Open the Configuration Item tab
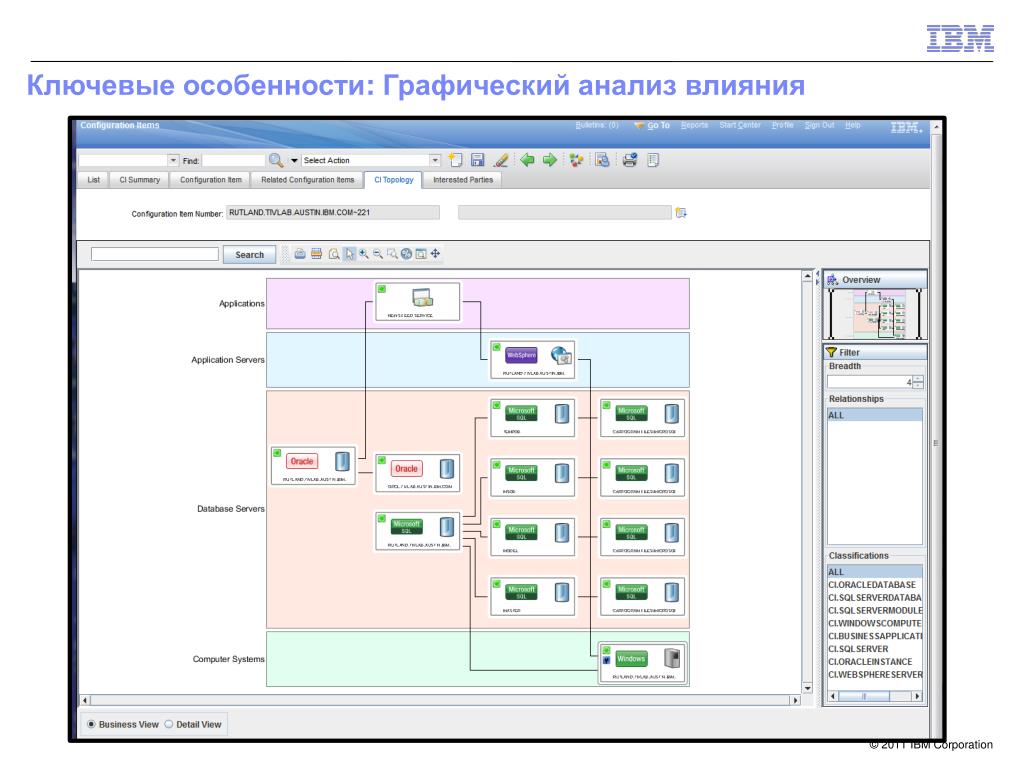The height and width of the screenshot is (768, 1024). (x=210, y=180)
